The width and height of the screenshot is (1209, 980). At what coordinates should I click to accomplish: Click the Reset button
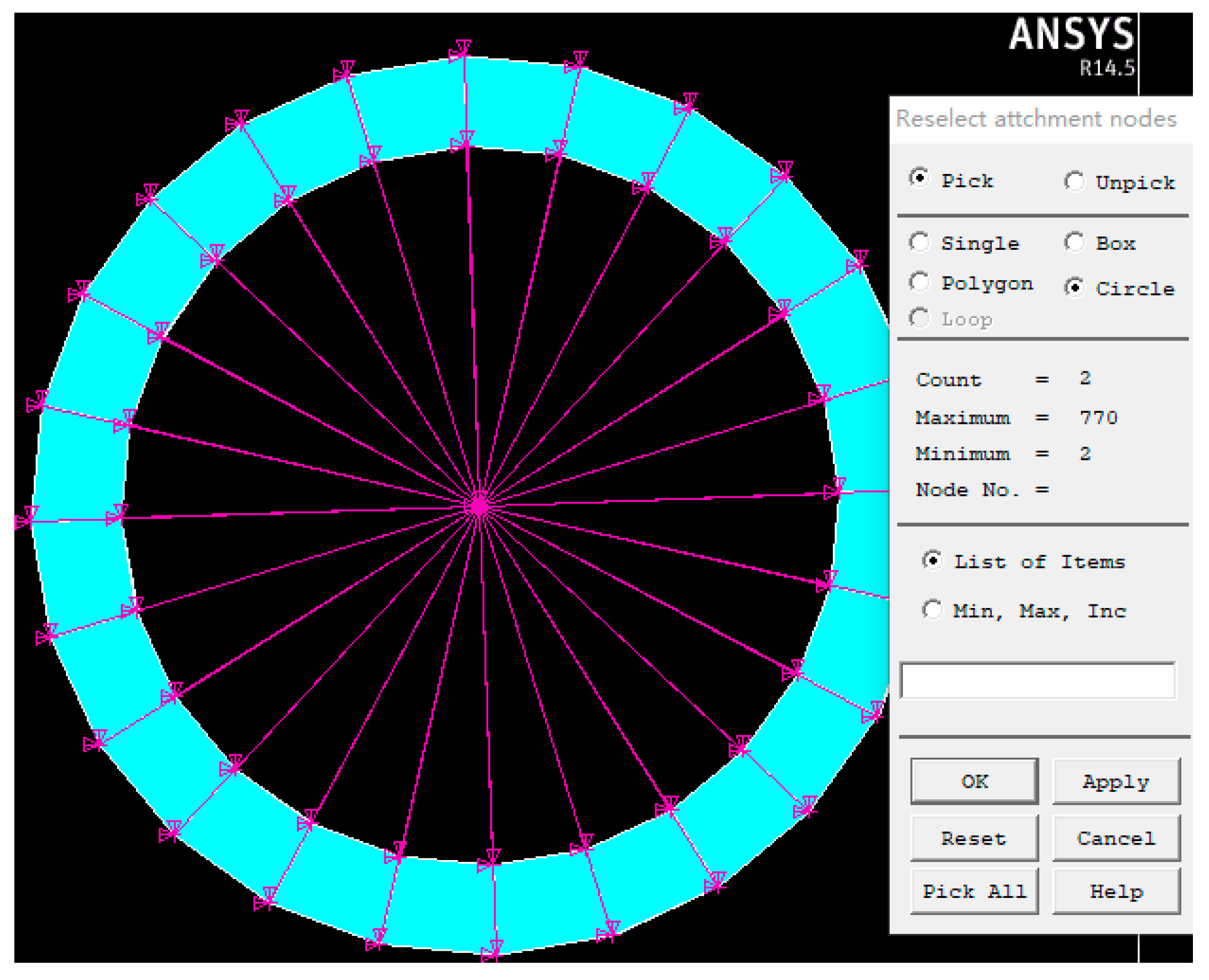[974, 838]
